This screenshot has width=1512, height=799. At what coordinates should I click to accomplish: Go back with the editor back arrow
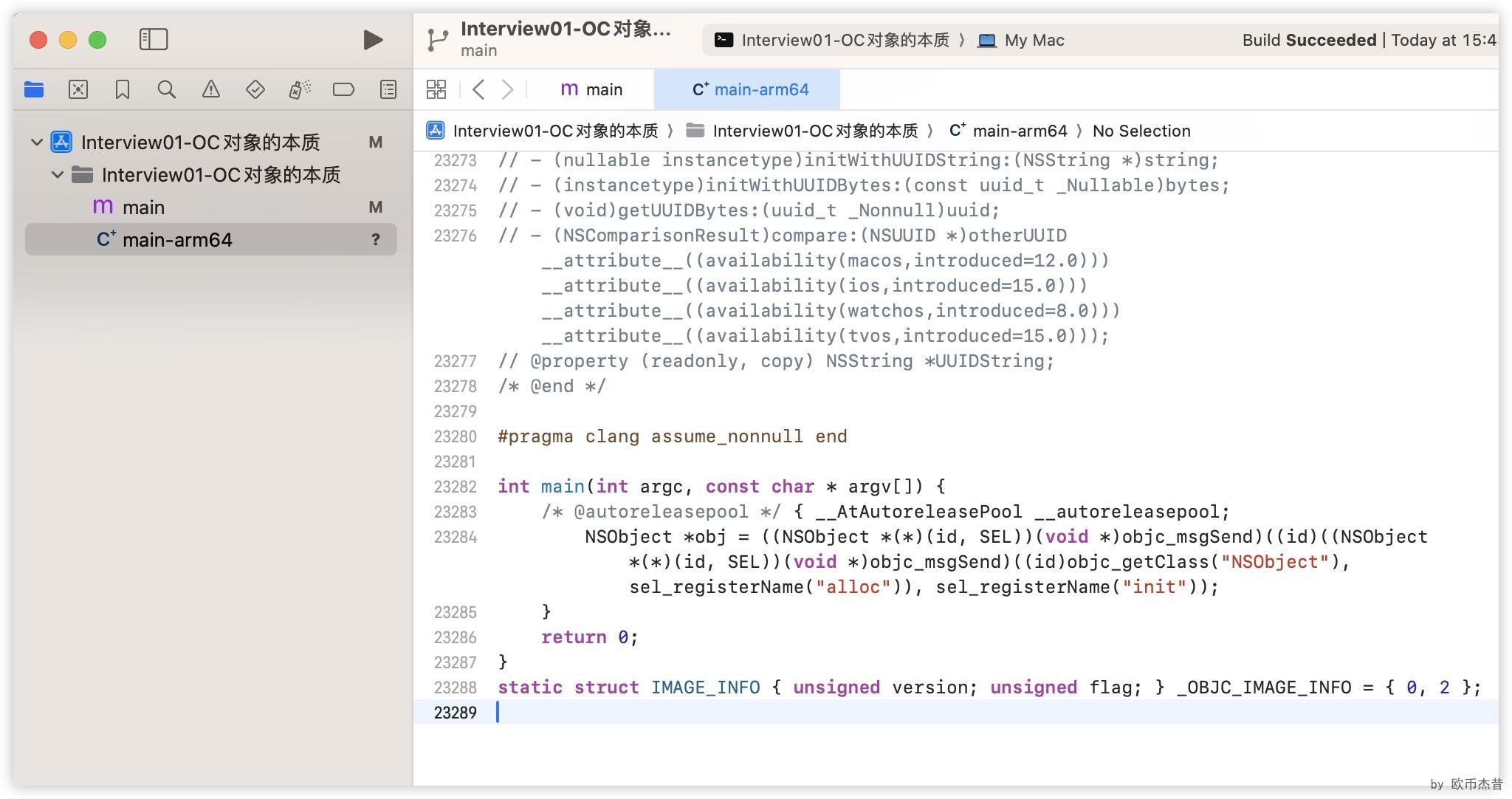click(478, 89)
